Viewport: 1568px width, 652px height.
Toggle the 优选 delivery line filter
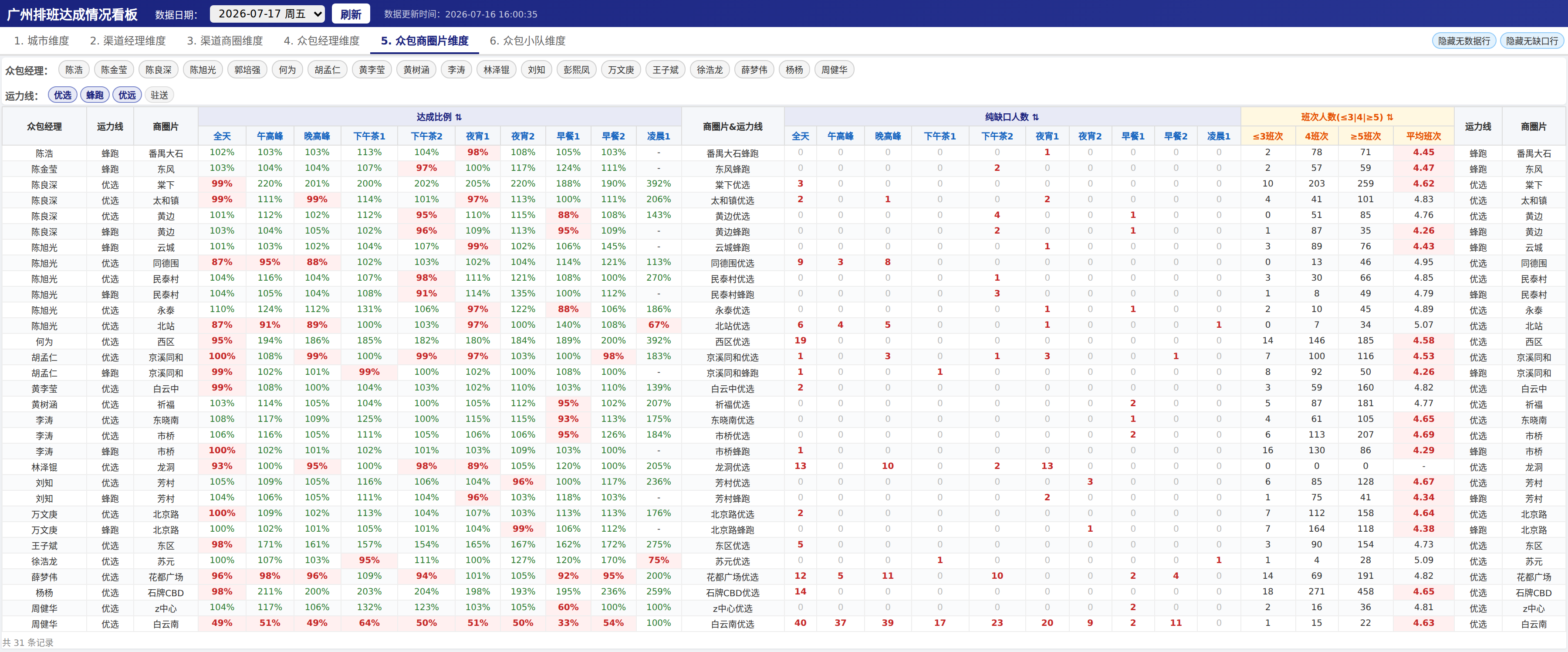[x=63, y=95]
